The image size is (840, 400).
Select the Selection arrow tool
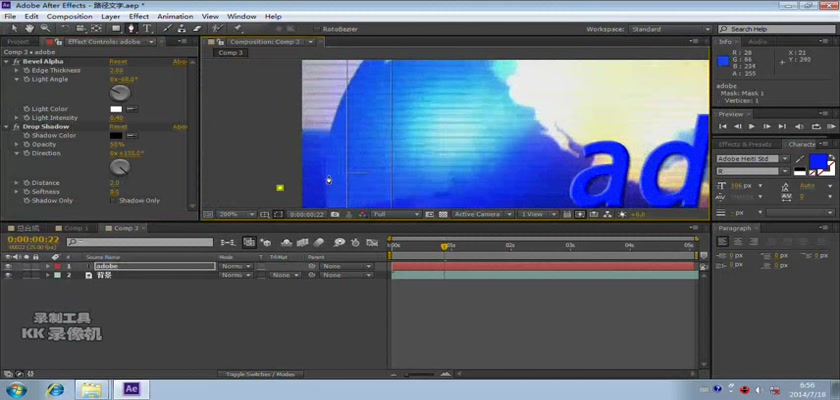[x=14, y=28]
